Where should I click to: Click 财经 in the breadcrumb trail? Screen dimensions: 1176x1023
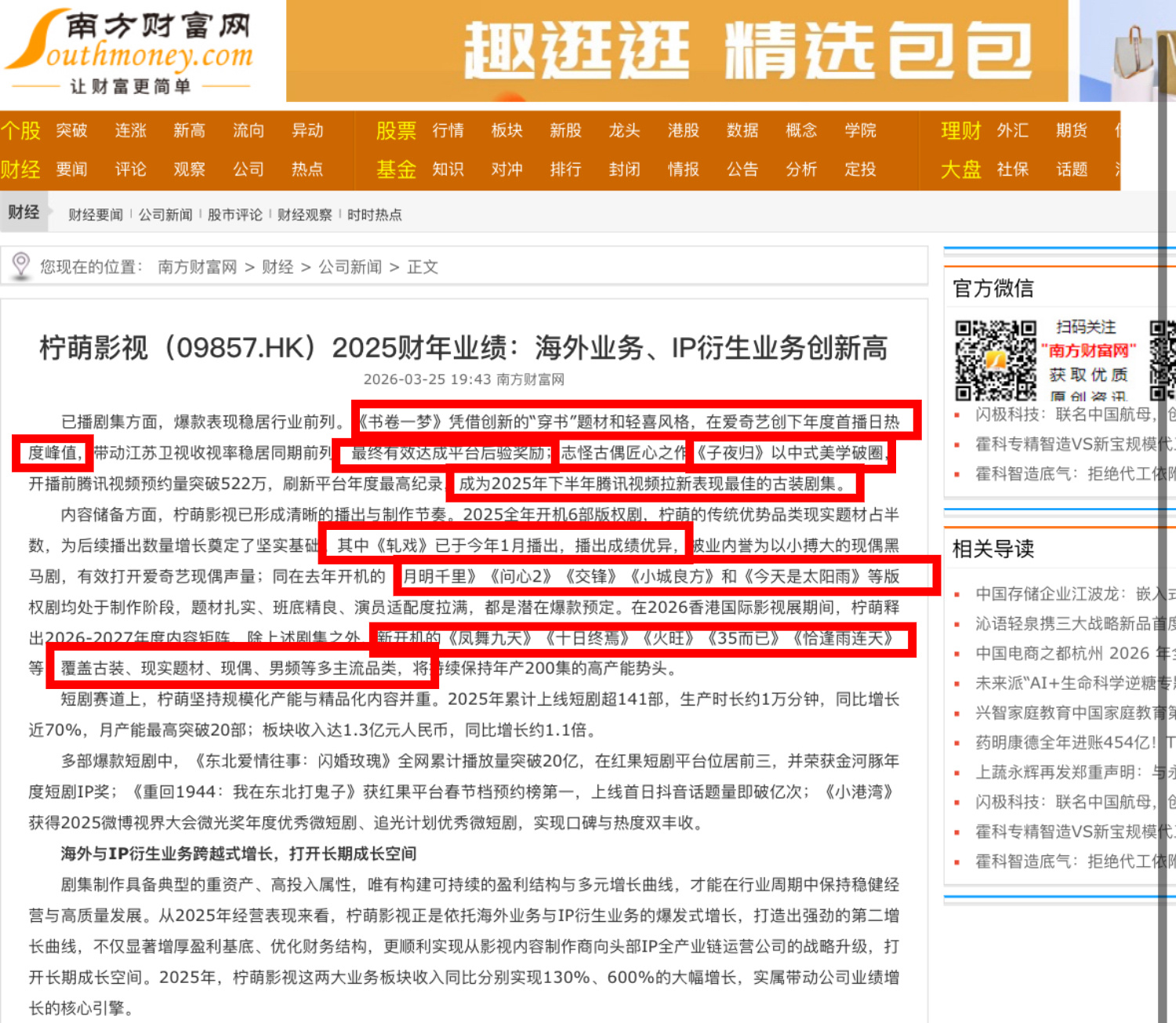pyautogui.click(x=278, y=267)
